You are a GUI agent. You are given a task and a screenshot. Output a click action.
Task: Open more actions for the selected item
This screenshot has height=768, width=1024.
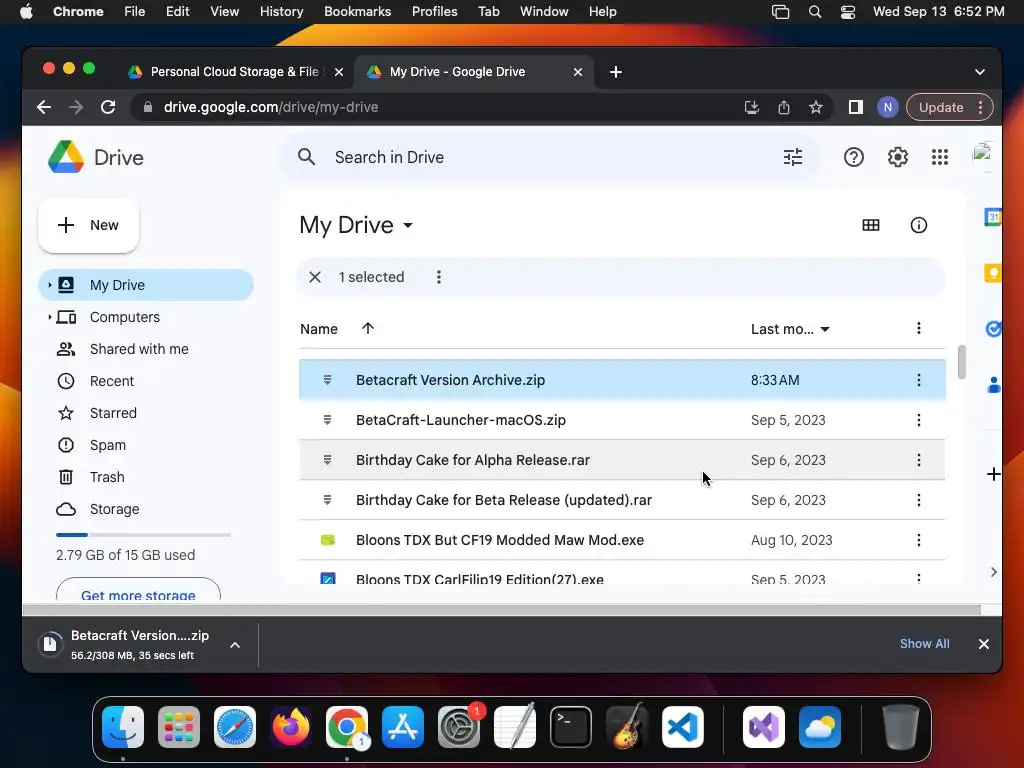tap(439, 277)
